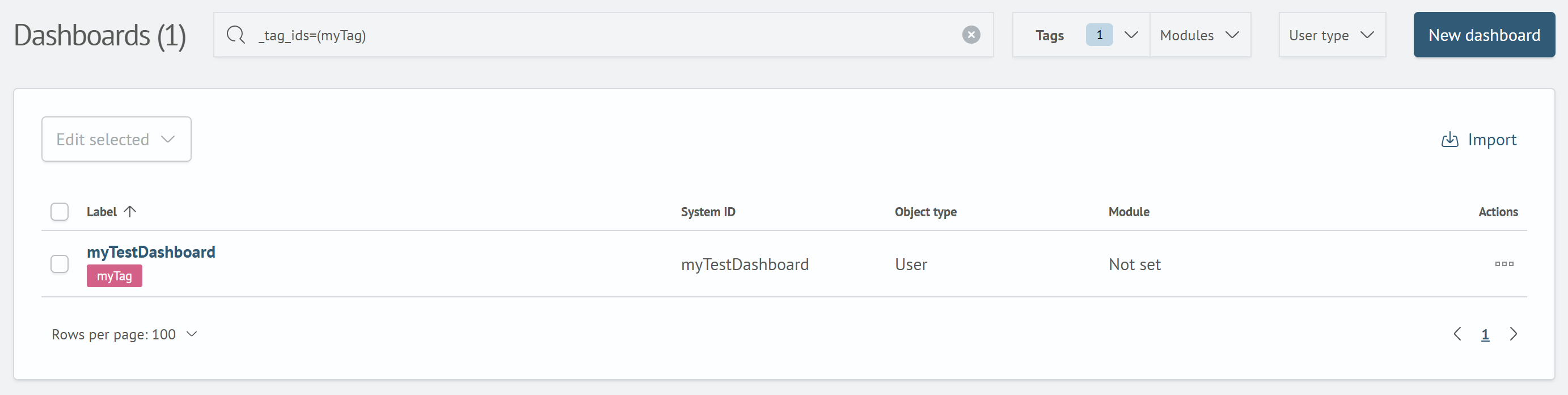The image size is (1568, 395).
Task: Click the Import icon
Action: [1449, 140]
